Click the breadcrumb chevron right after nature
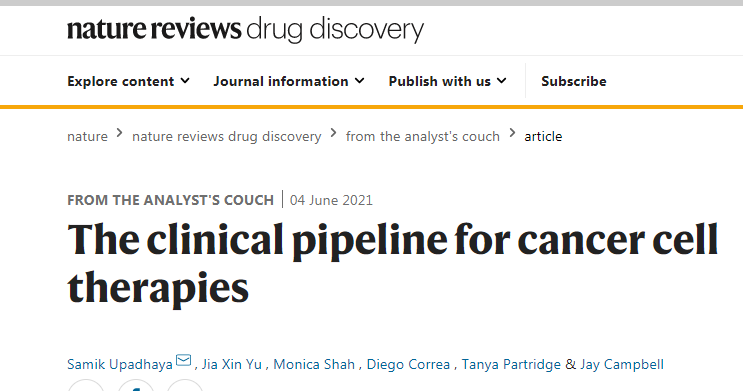Image resolution: width=743 pixels, height=391 pixels. click(x=120, y=133)
